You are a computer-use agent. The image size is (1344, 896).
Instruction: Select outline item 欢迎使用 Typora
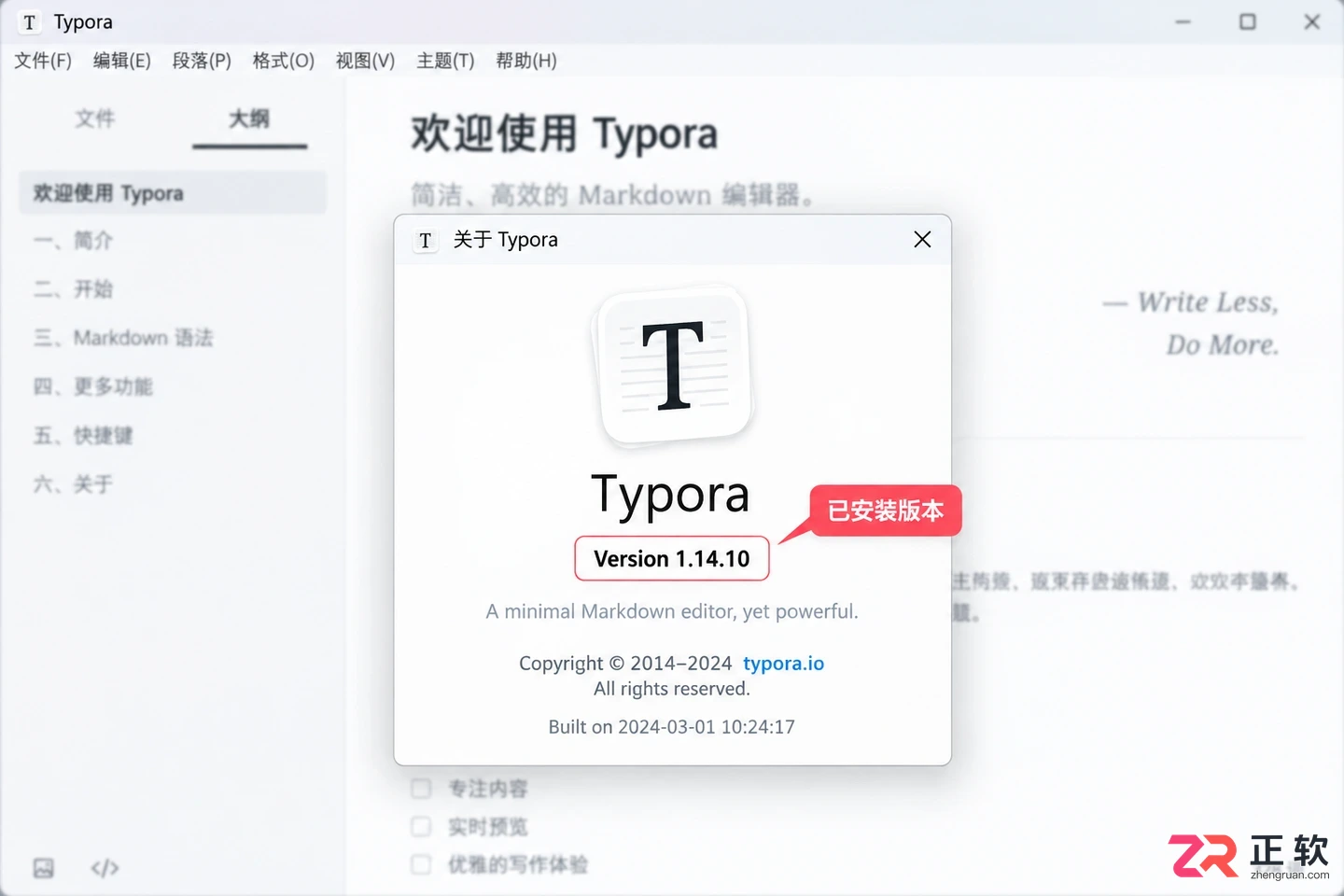point(173,193)
